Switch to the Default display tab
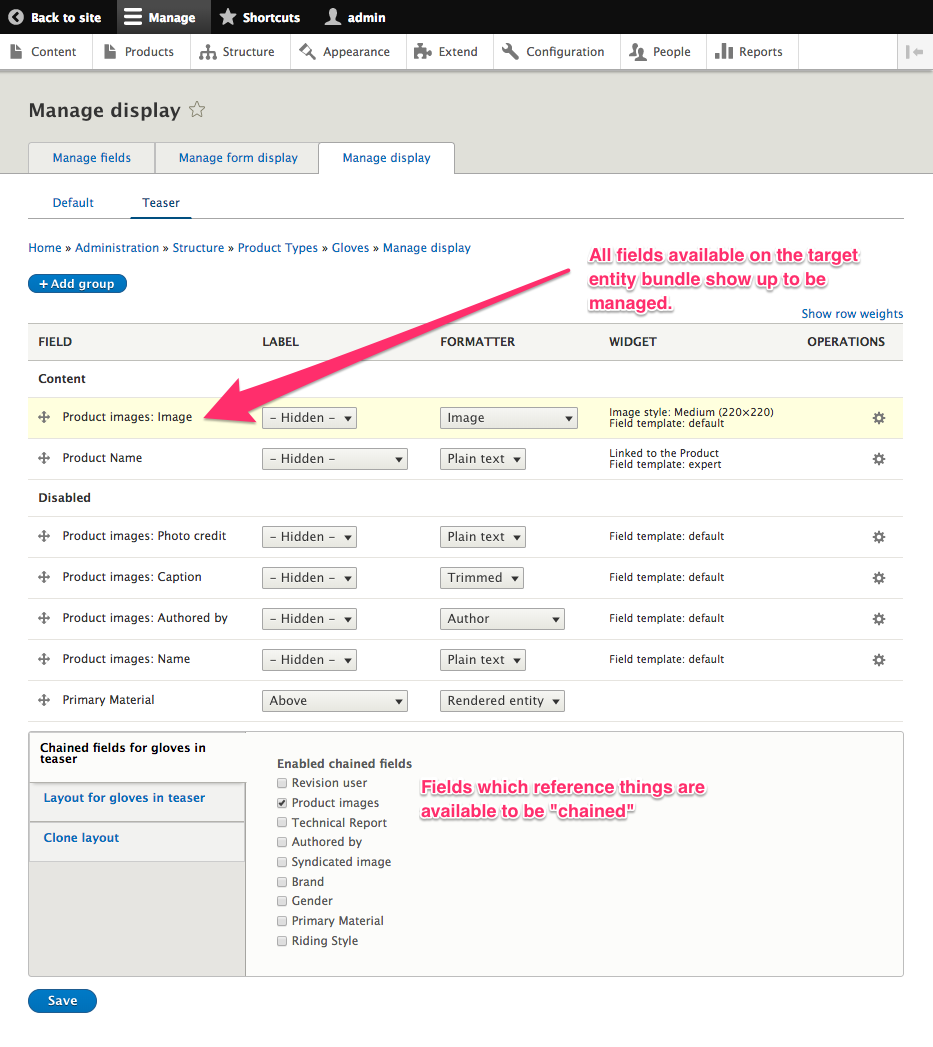Viewport: 933px width, 1047px height. click(72, 202)
